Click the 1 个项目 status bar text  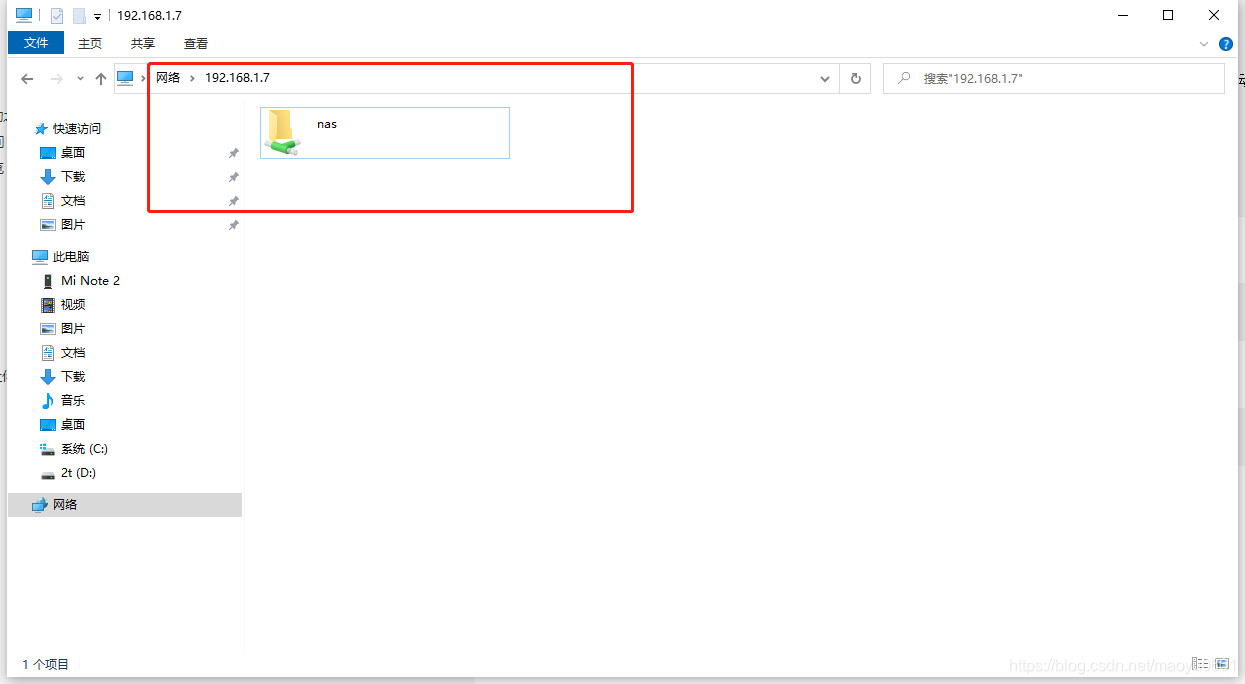pyautogui.click(x=46, y=664)
